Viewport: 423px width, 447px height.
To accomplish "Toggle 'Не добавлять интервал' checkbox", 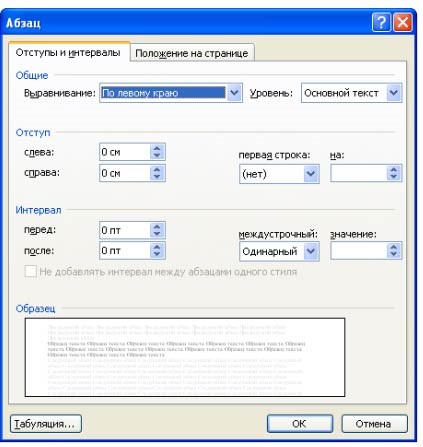I will click(x=30, y=271).
